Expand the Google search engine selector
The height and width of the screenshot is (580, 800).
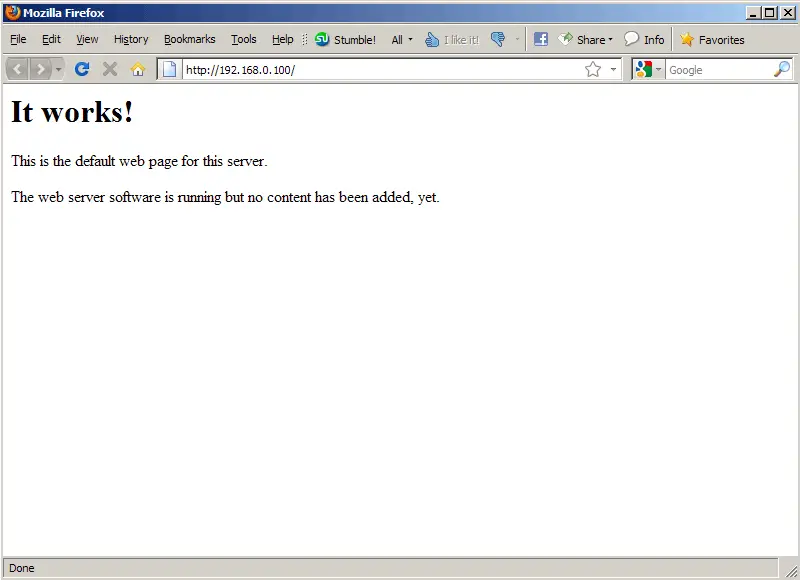[648, 69]
